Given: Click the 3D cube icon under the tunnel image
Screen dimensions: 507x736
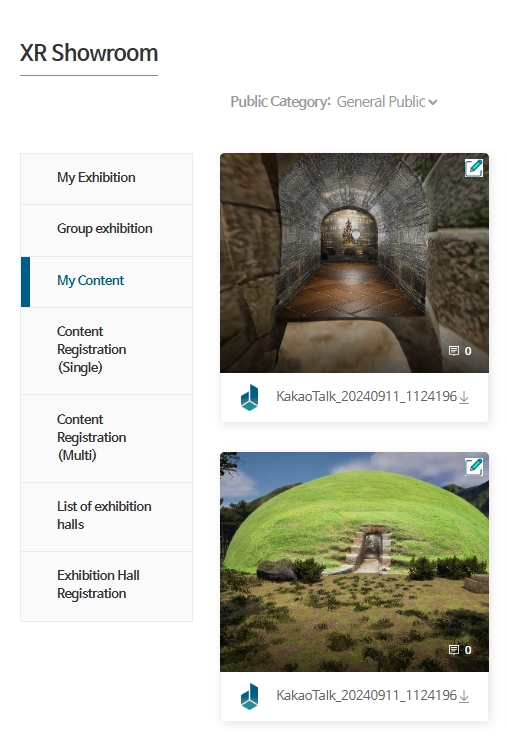Looking at the screenshot, I should click(x=249, y=398).
